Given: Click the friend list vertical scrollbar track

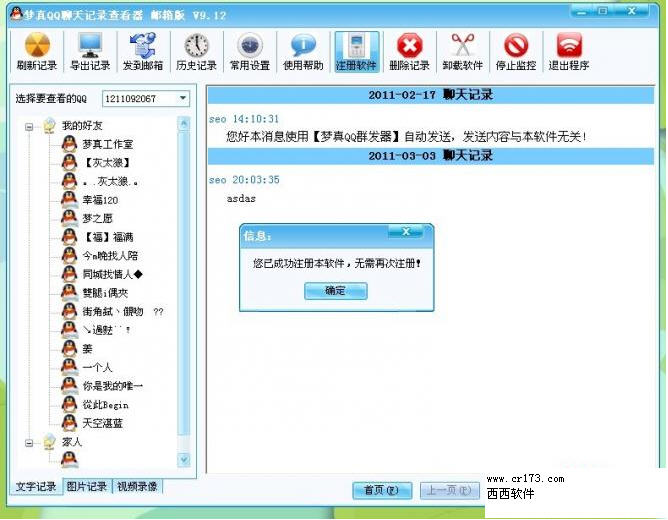Looking at the screenshot, I should [x=184, y=292].
